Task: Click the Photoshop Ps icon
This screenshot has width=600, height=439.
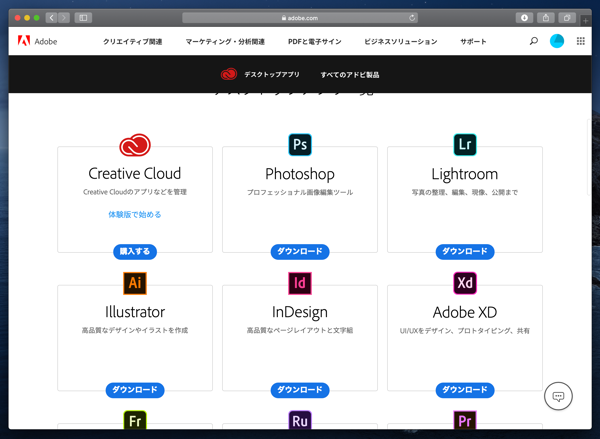Action: [x=300, y=144]
